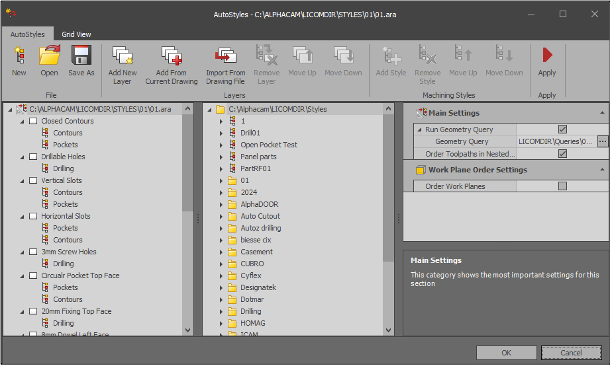Collapse the Styles root folder
Viewport: 610px width, 365px height.
tap(209, 110)
